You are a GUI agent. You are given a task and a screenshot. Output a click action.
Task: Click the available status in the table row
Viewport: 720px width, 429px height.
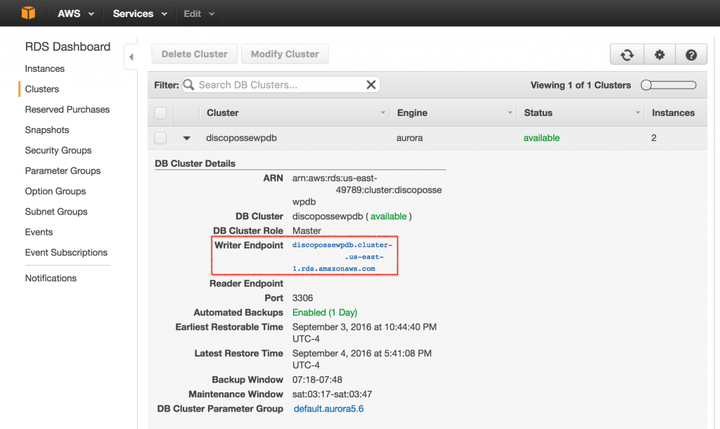click(x=541, y=138)
